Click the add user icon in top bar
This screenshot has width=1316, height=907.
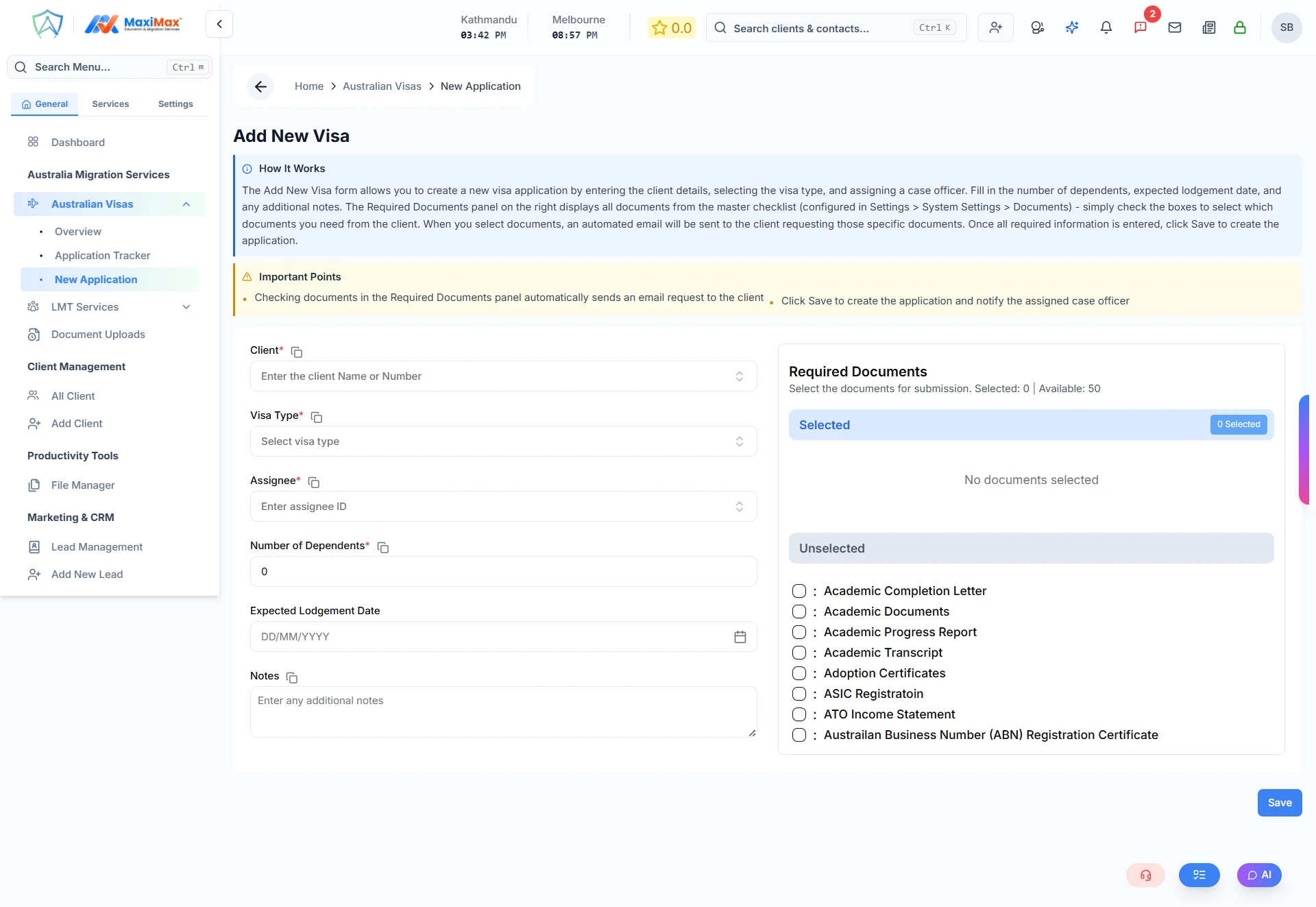(995, 27)
